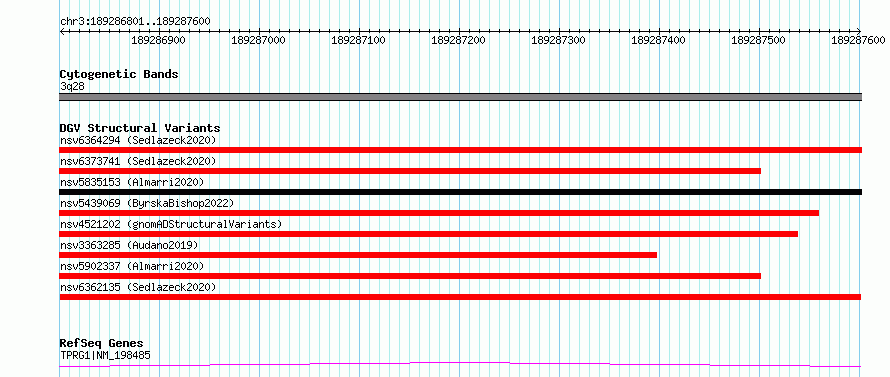This screenshot has height=377, width=890.
Task: Click the Cytogenetic Bands track heading
Action: click(119, 74)
